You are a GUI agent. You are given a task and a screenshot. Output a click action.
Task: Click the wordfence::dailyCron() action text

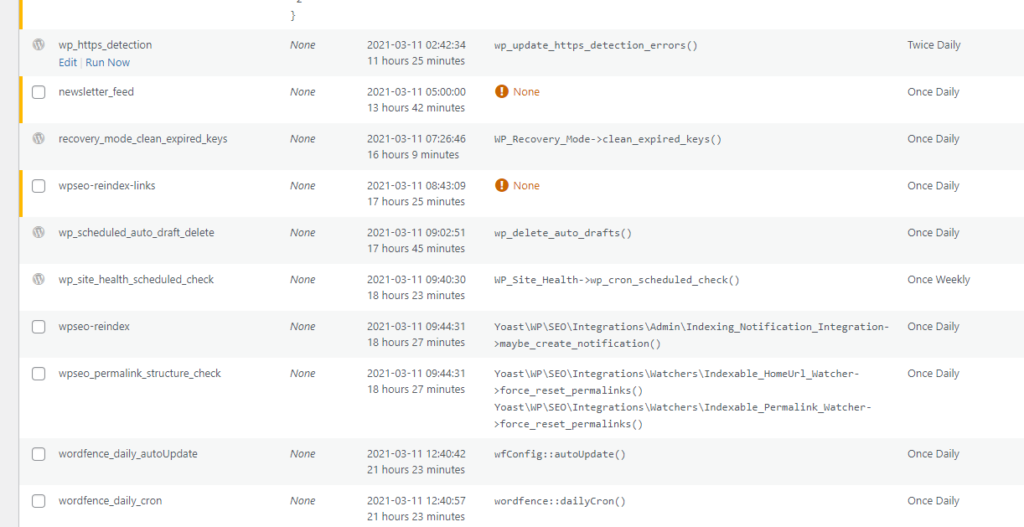pos(560,502)
